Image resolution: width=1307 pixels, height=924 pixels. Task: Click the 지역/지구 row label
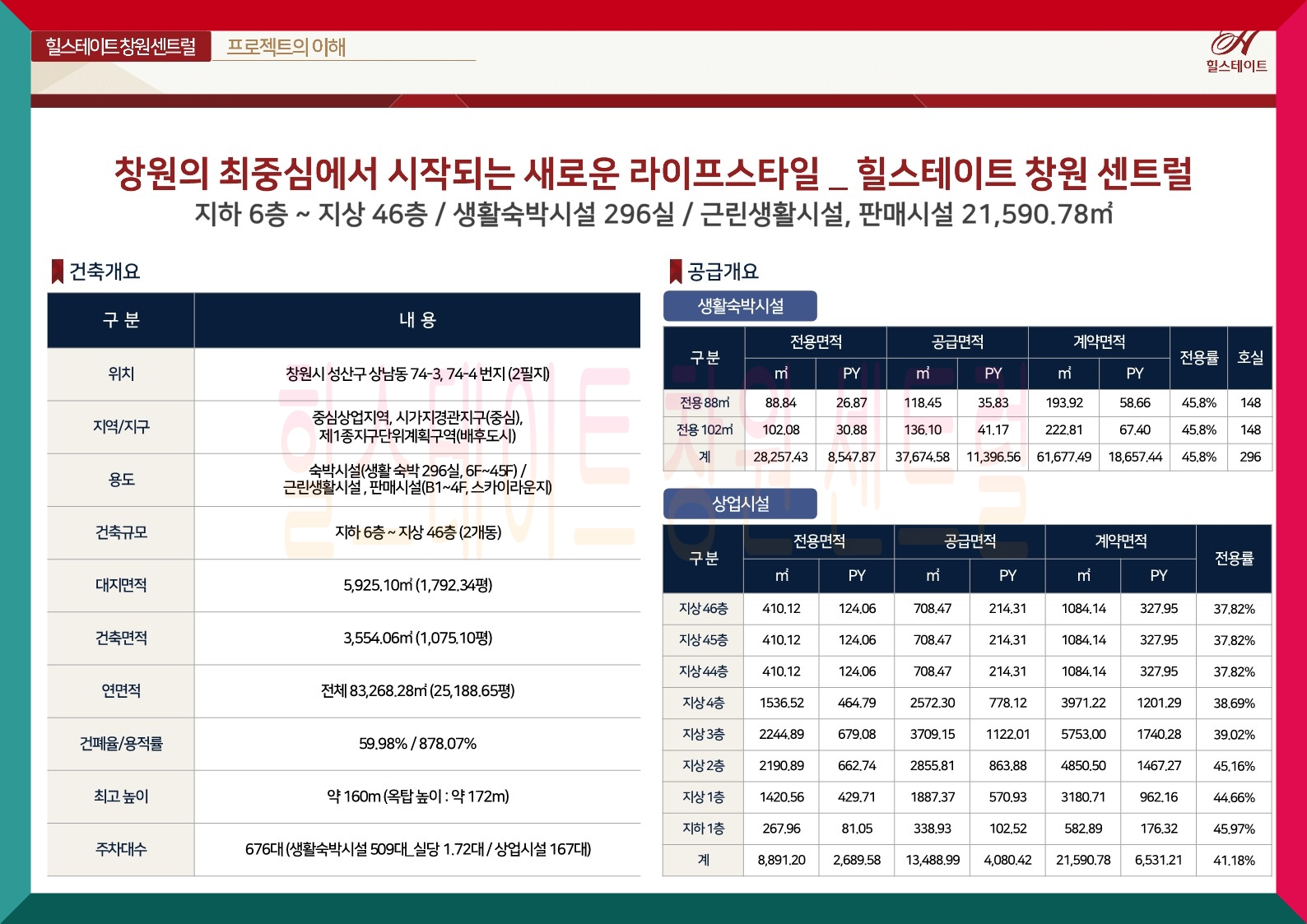pyautogui.click(x=121, y=426)
